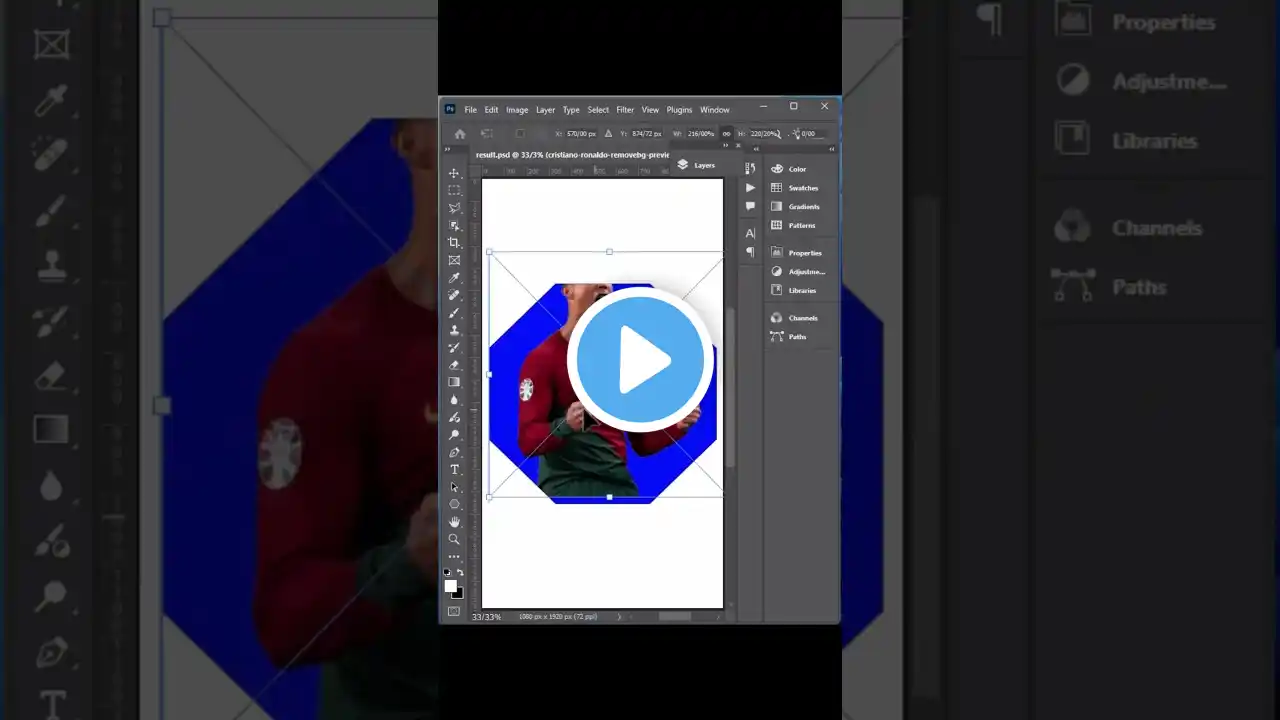Open the Window menu
This screenshot has width=1280, height=720.
[714, 110]
